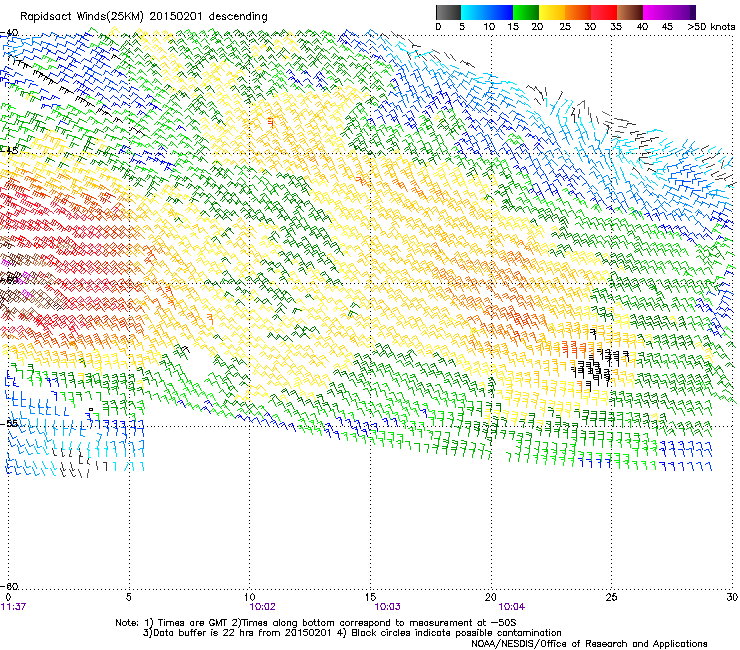Click longitude axis label '20'
This screenshot has width=740, height=650.
tap(491, 597)
